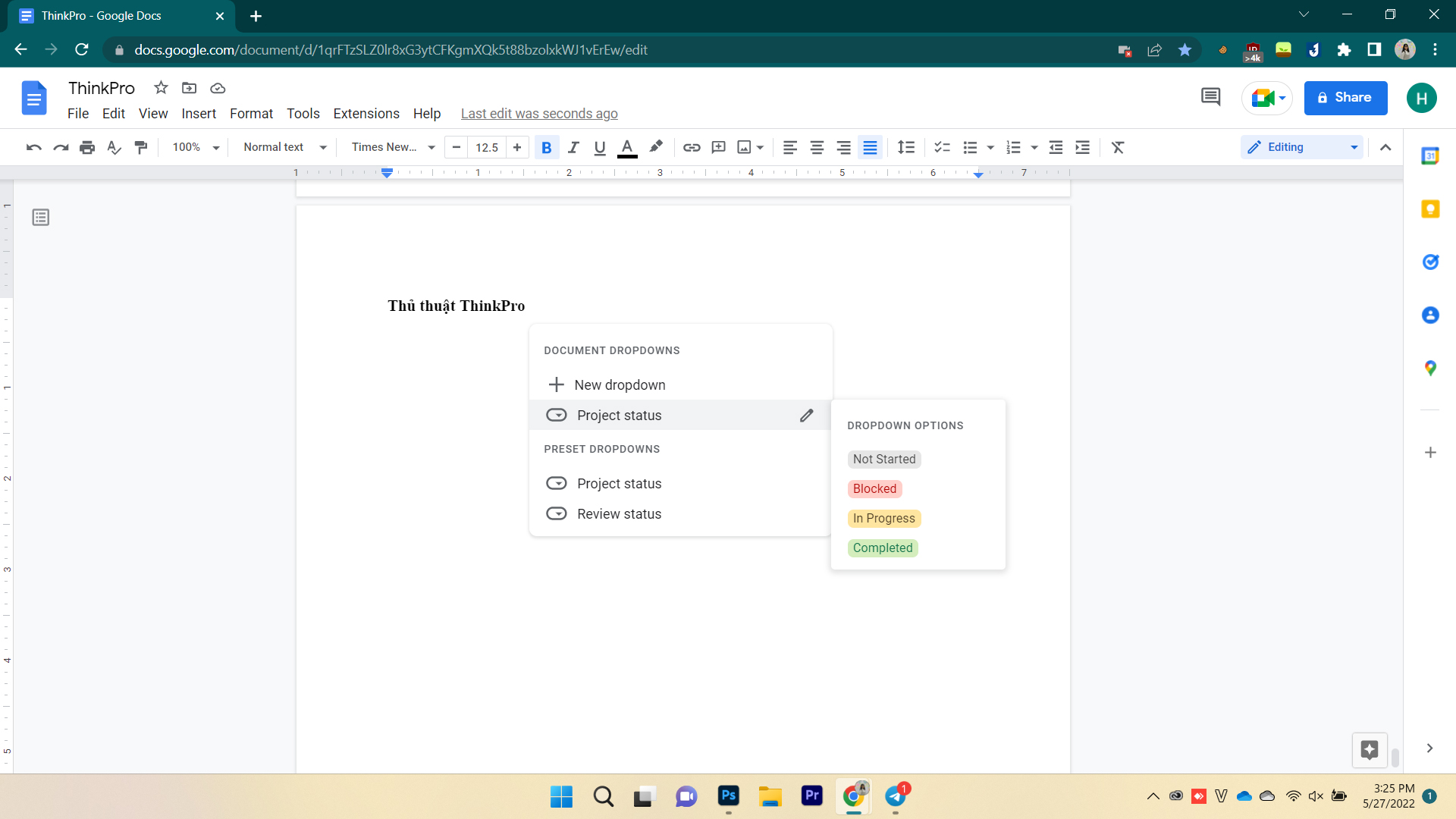Print the document with printer icon
The width and height of the screenshot is (1456, 819).
87,147
